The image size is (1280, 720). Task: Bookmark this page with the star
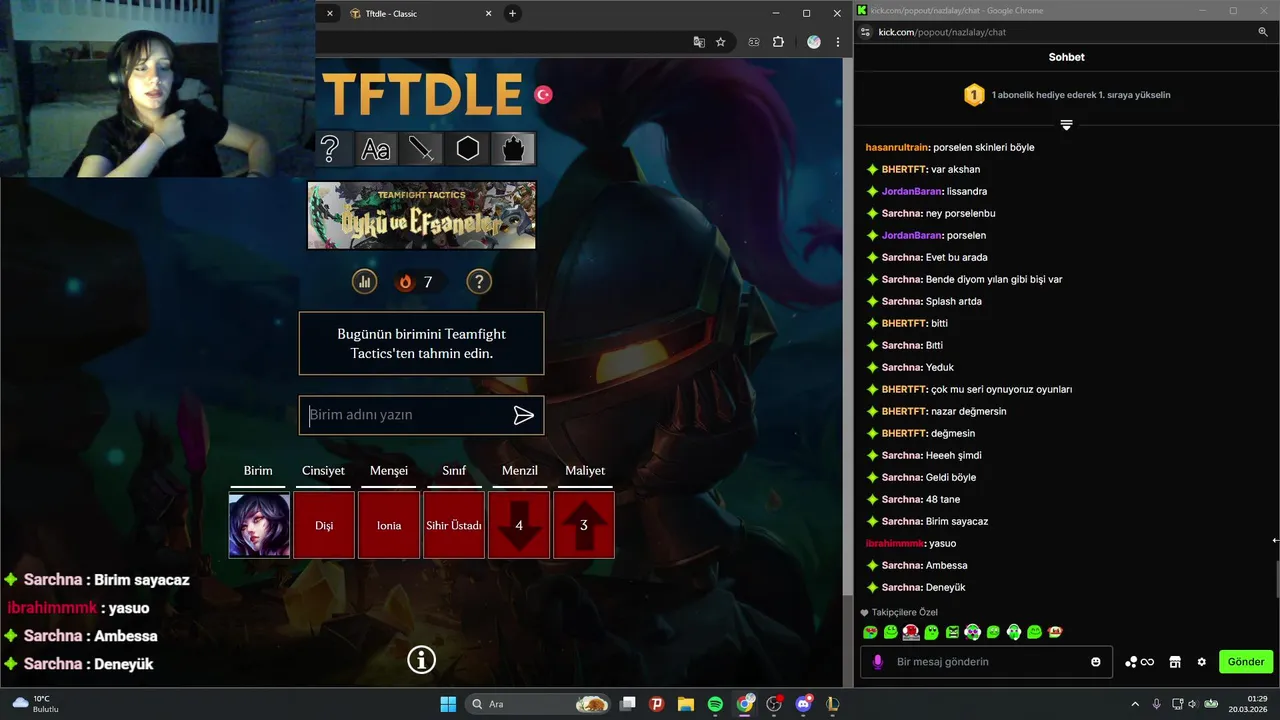tap(721, 42)
